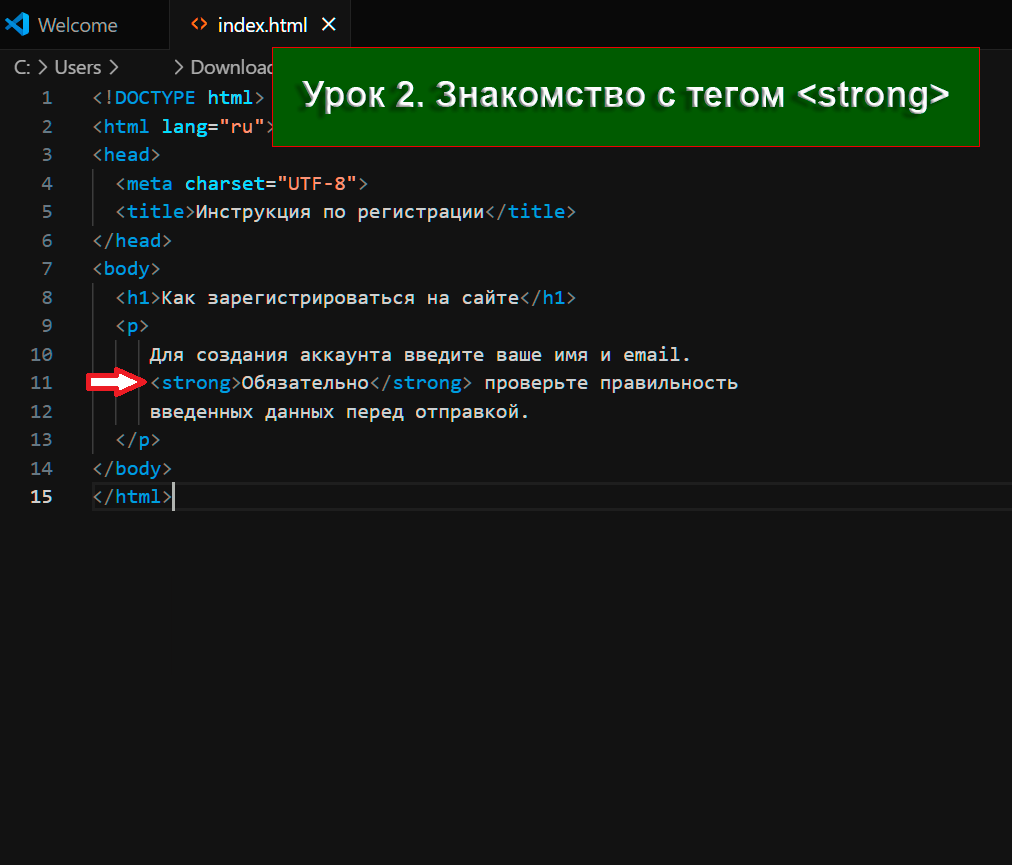The width and height of the screenshot is (1012, 865).
Task: Select the index.html tab label
Action: [x=262, y=25]
